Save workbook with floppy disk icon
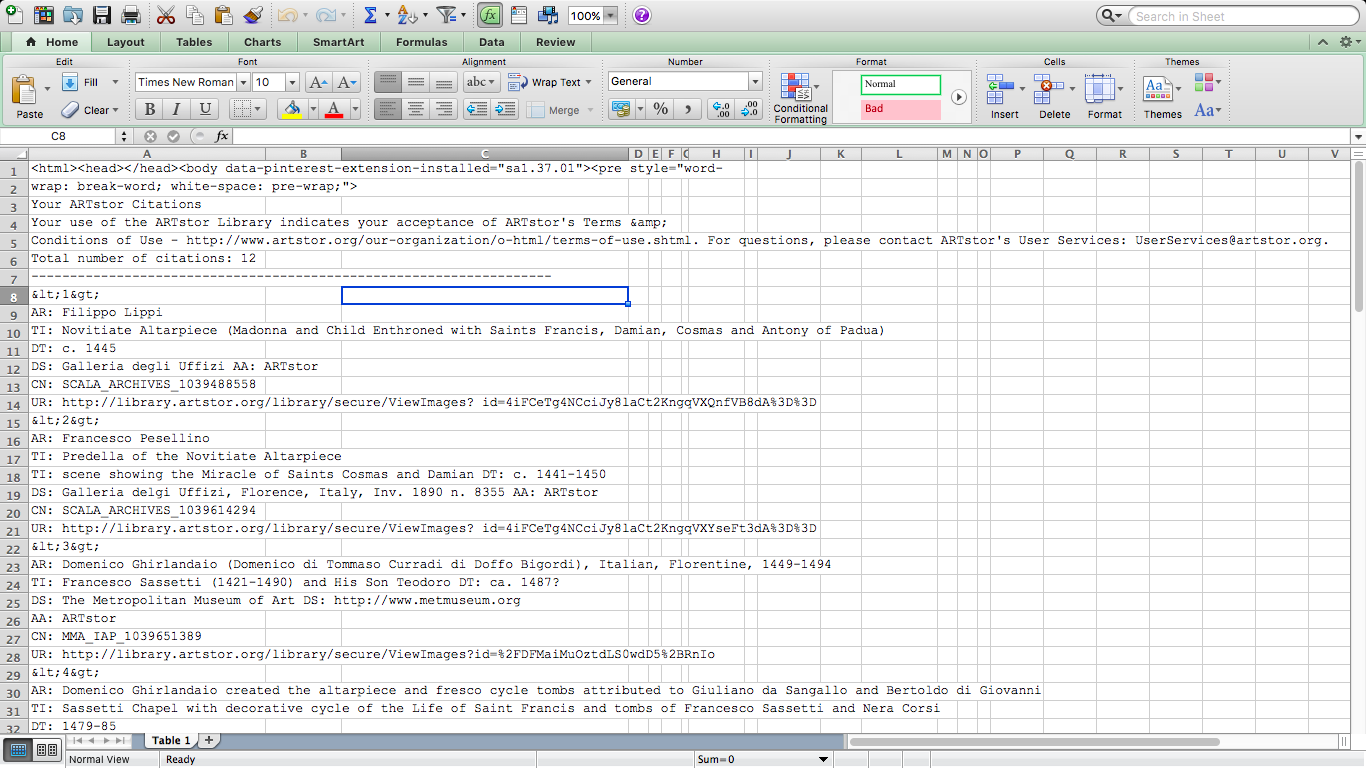1366x768 pixels. pos(102,15)
